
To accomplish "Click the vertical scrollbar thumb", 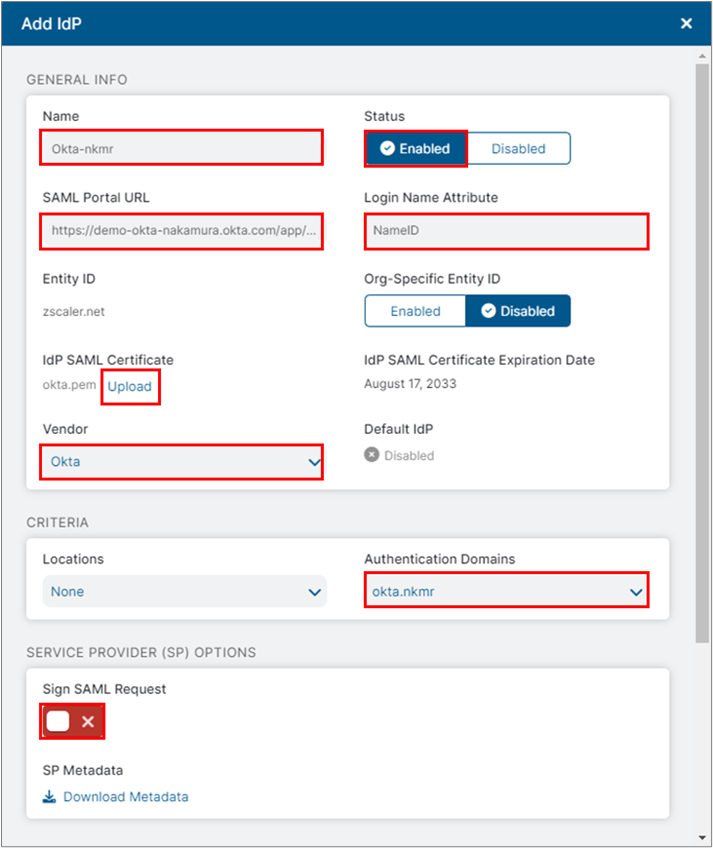I will (x=702, y=353).
